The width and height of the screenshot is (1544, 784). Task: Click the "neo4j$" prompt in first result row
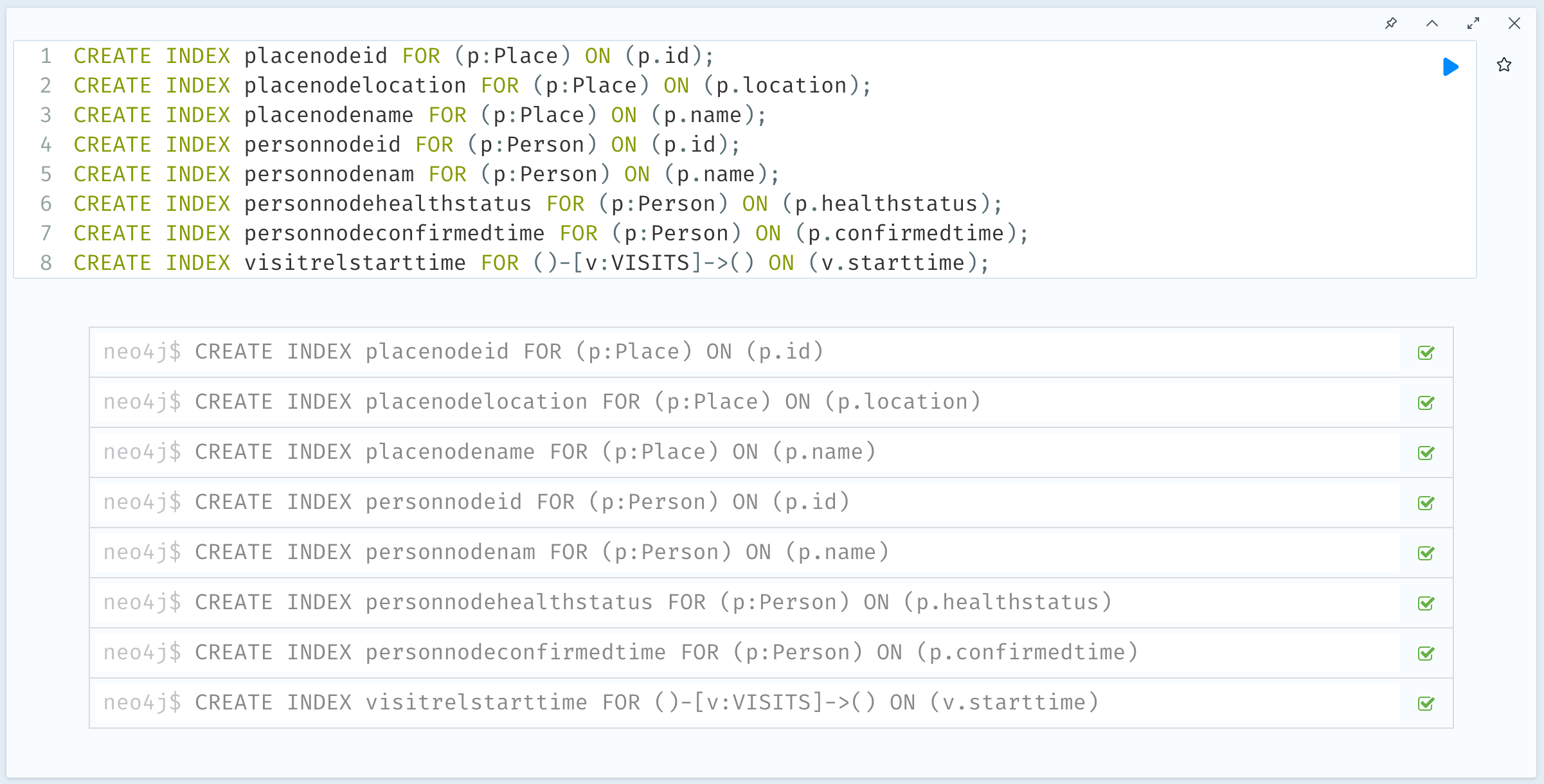pos(143,352)
